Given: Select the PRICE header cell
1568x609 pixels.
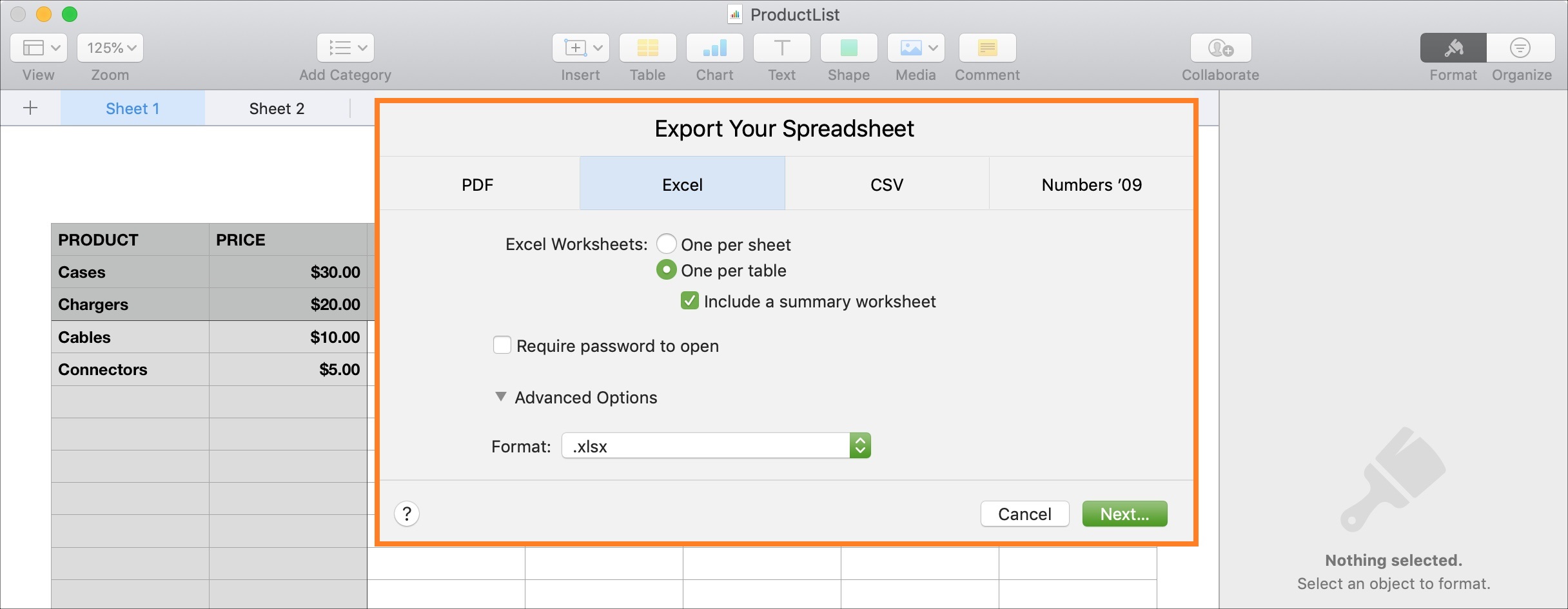Looking at the screenshot, I should [288, 240].
